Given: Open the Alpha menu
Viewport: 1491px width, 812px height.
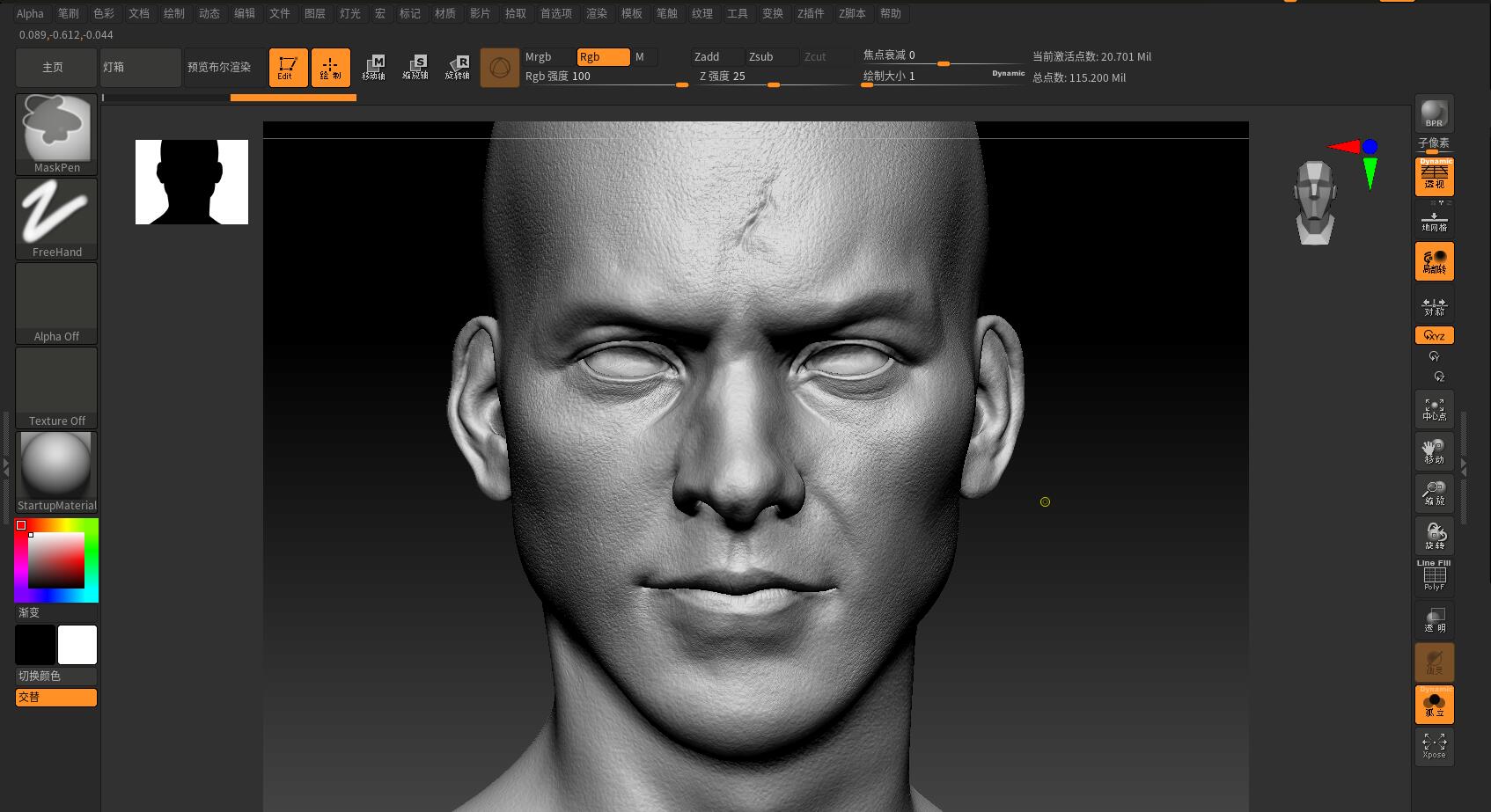Looking at the screenshot, I should pyautogui.click(x=30, y=13).
